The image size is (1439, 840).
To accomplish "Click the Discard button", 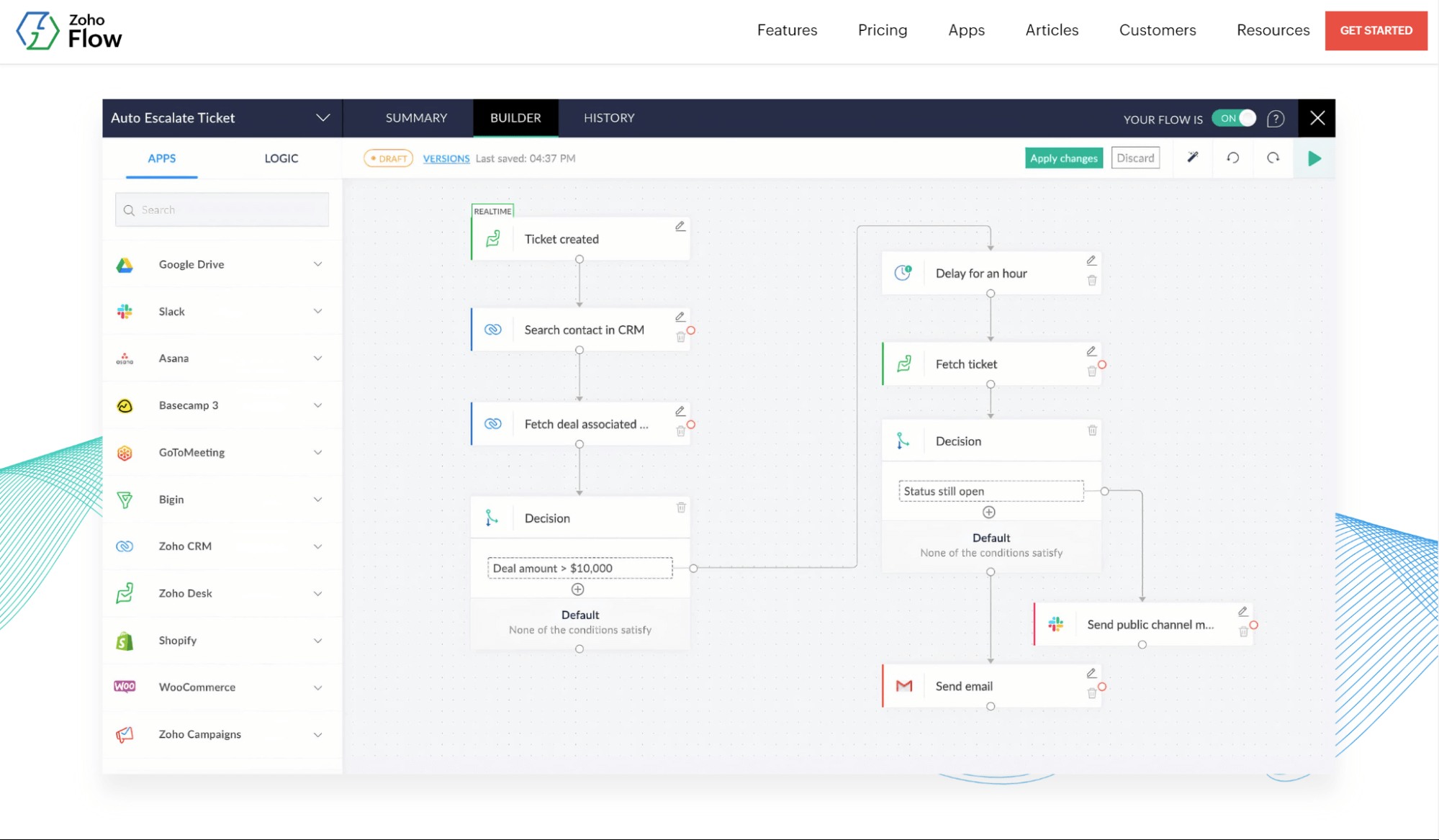I will pos(1135,158).
